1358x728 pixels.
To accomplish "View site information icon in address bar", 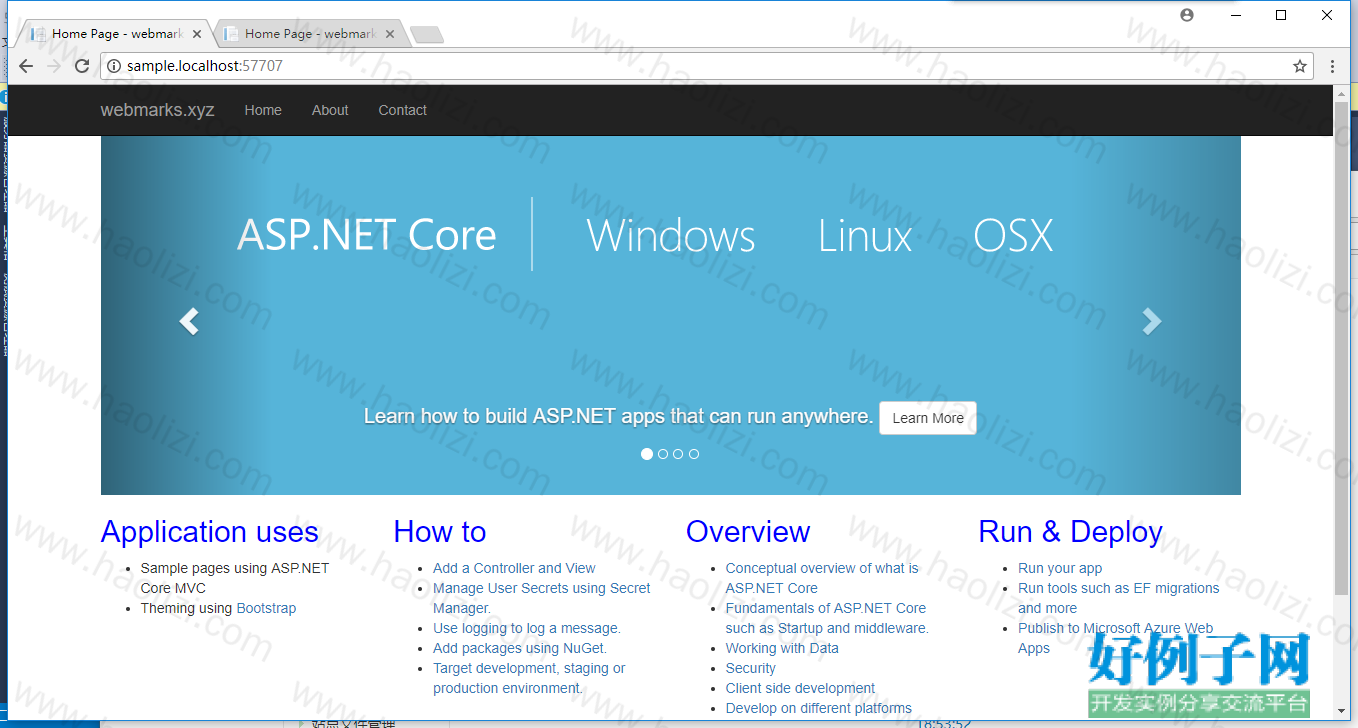I will (114, 66).
